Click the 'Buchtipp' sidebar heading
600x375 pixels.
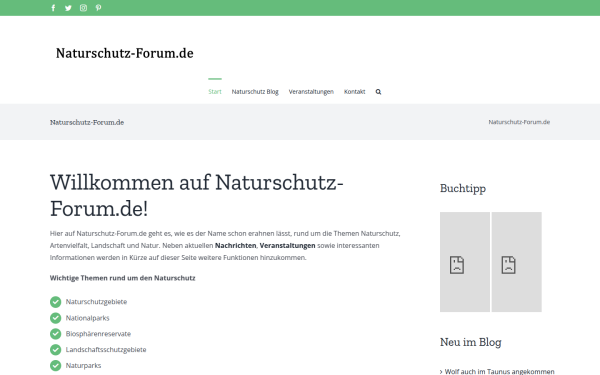pyautogui.click(x=463, y=189)
